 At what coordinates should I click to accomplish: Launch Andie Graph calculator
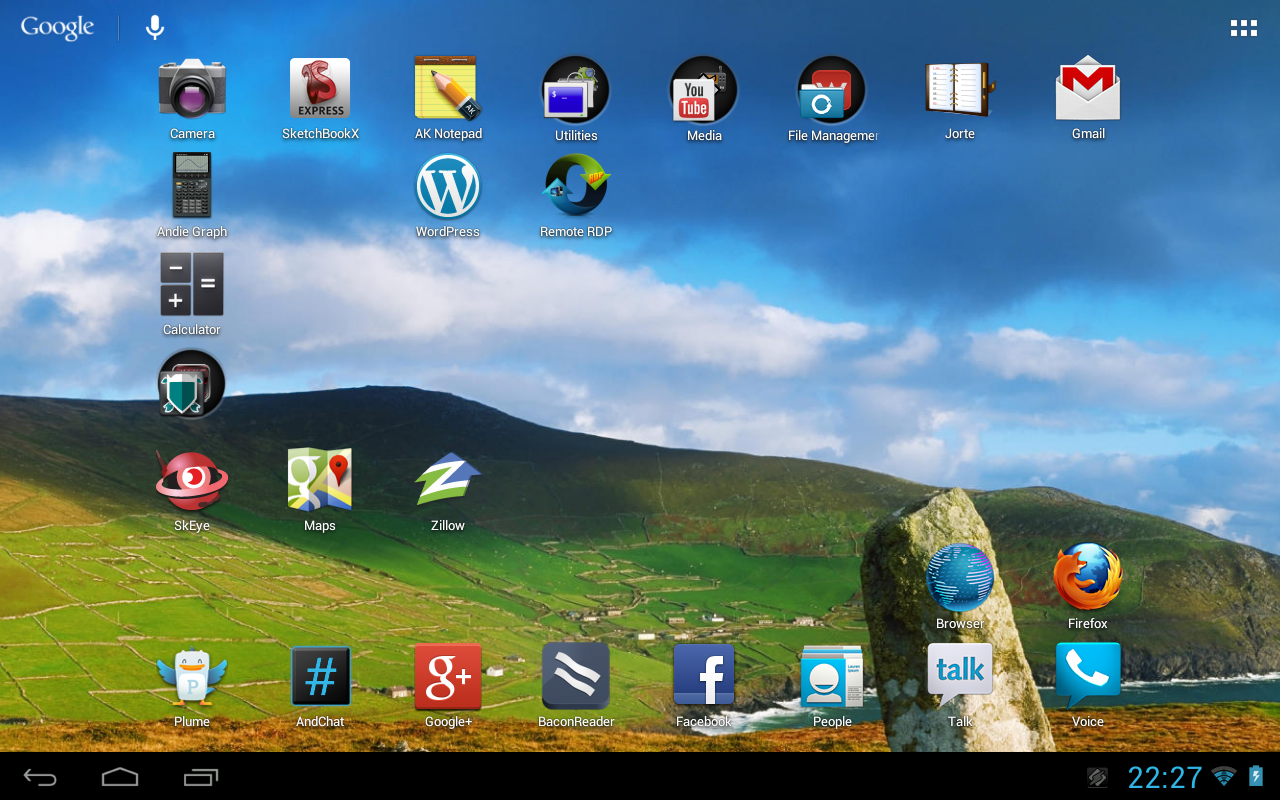pos(192,195)
